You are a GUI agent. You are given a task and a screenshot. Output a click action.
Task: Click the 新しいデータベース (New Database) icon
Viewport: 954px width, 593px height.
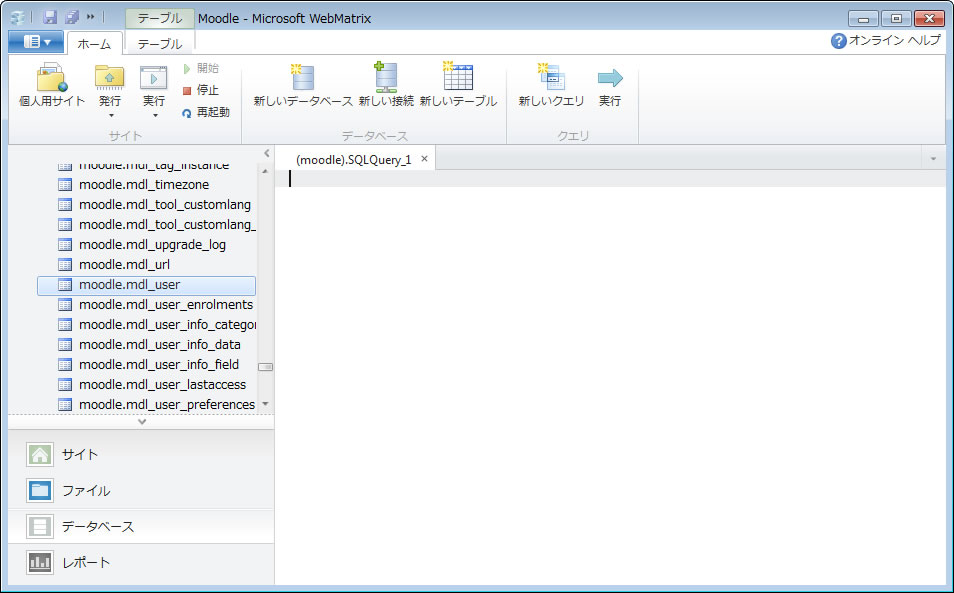point(302,79)
